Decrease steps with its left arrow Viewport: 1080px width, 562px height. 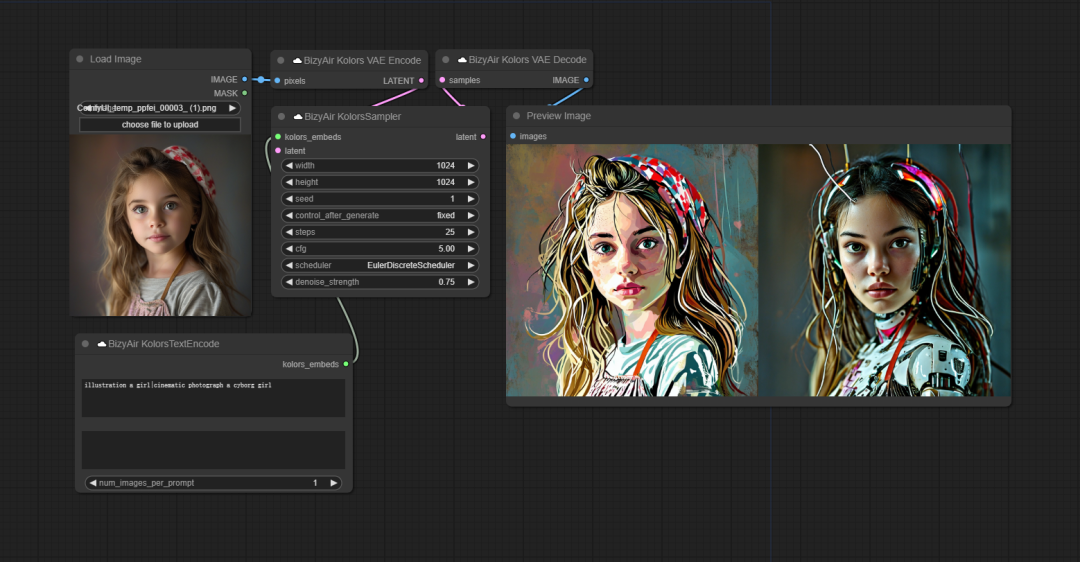click(x=289, y=232)
